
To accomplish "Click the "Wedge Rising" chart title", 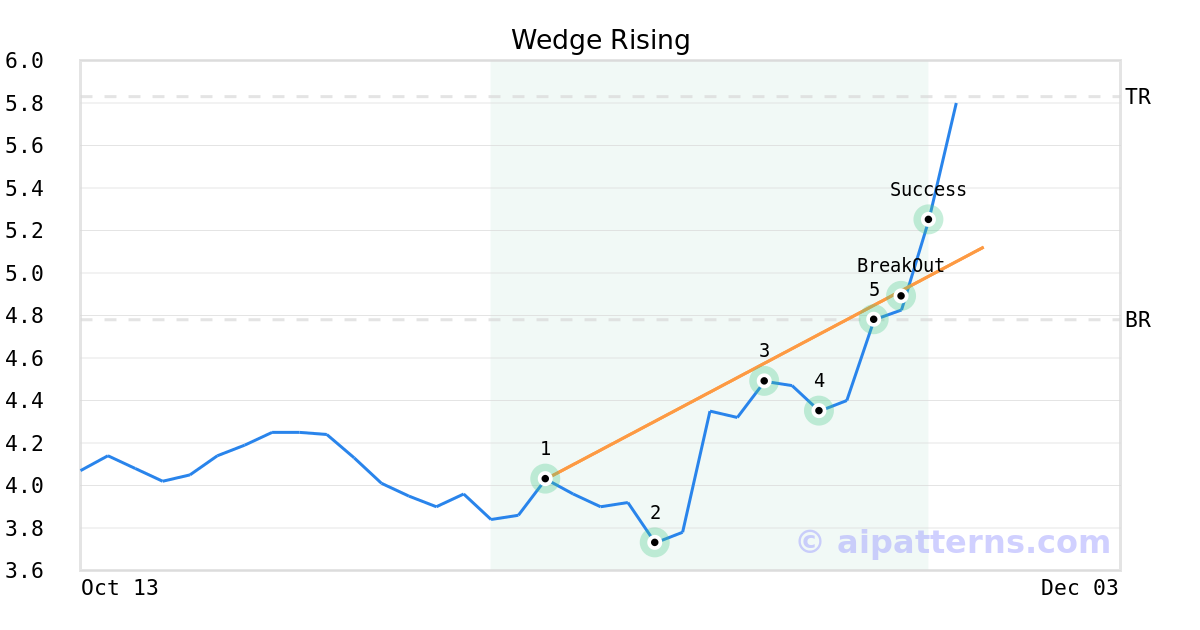I will point(600,40).
